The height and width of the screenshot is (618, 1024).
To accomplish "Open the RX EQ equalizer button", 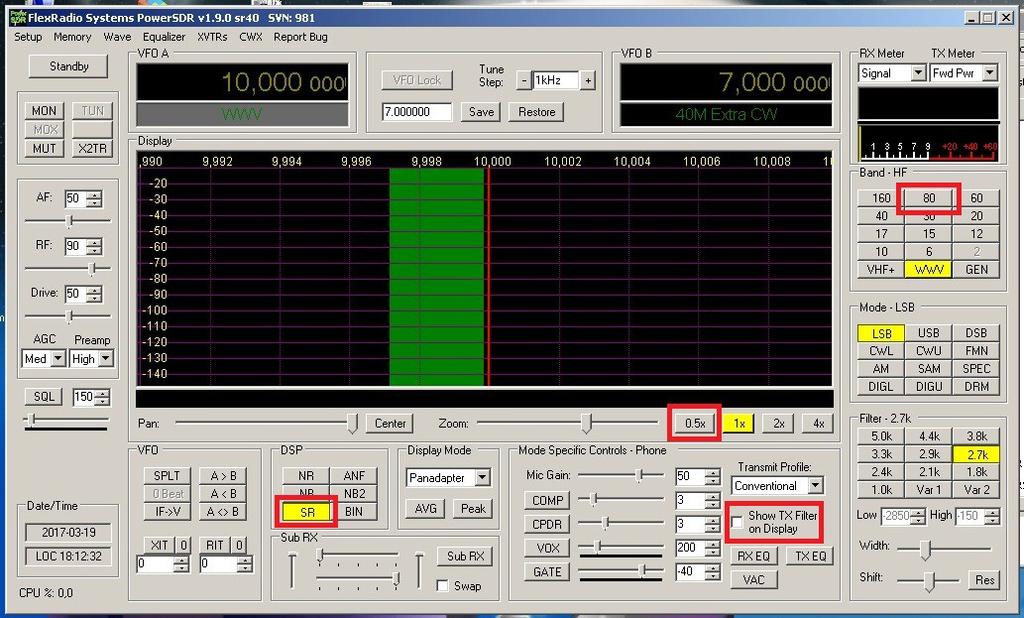I will [754, 556].
